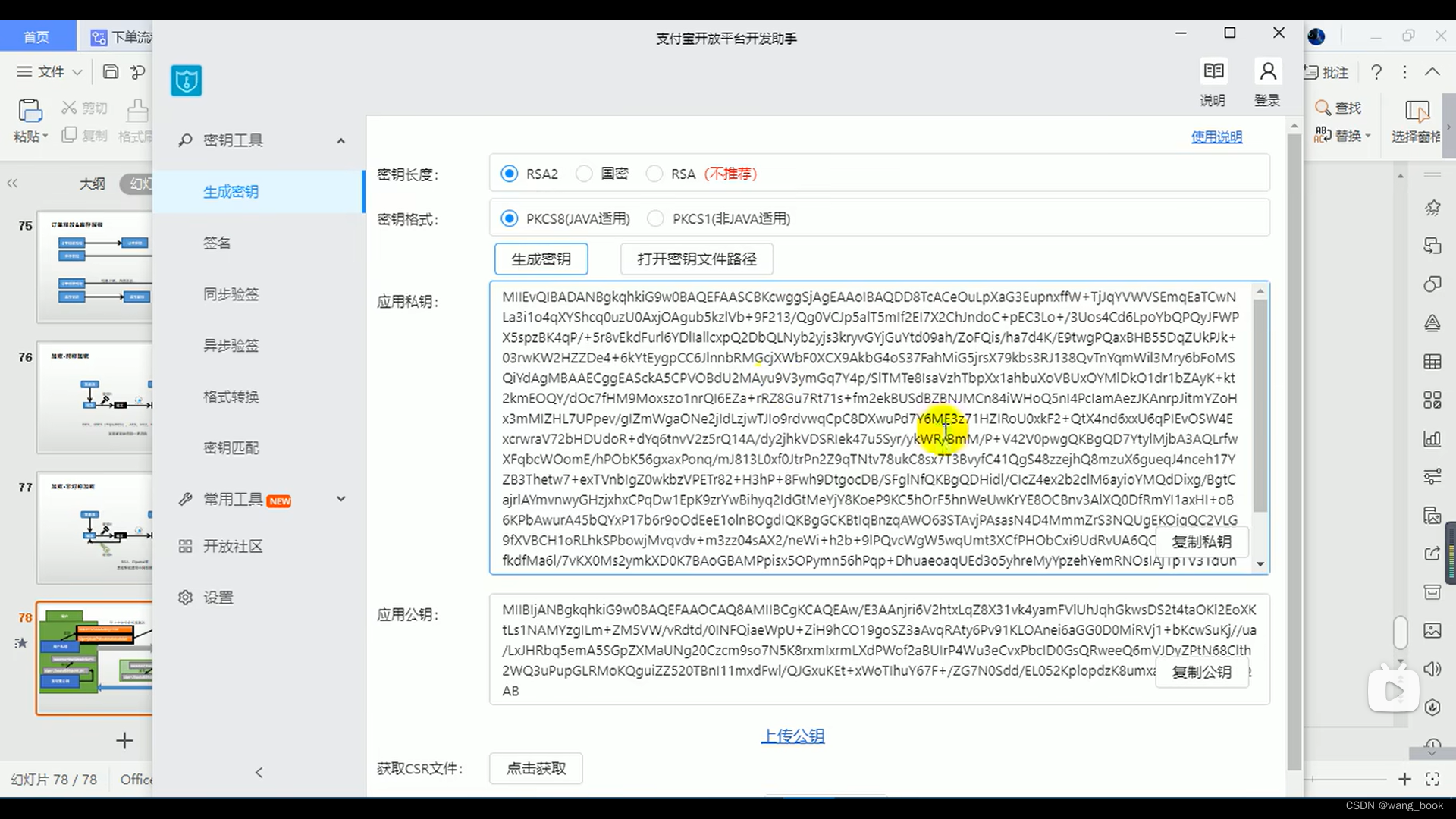Click the 点击获取 CSR button
Image resolution: width=1456 pixels, height=819 pixels.
coord(536,768)
